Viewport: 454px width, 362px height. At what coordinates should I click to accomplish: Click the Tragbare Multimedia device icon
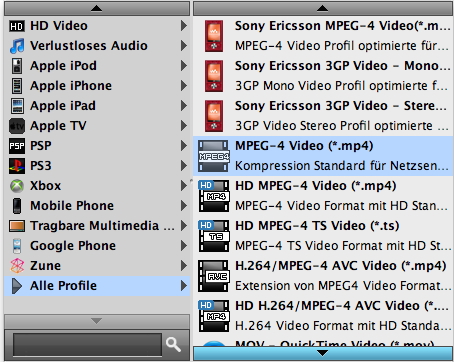[17, 226]
